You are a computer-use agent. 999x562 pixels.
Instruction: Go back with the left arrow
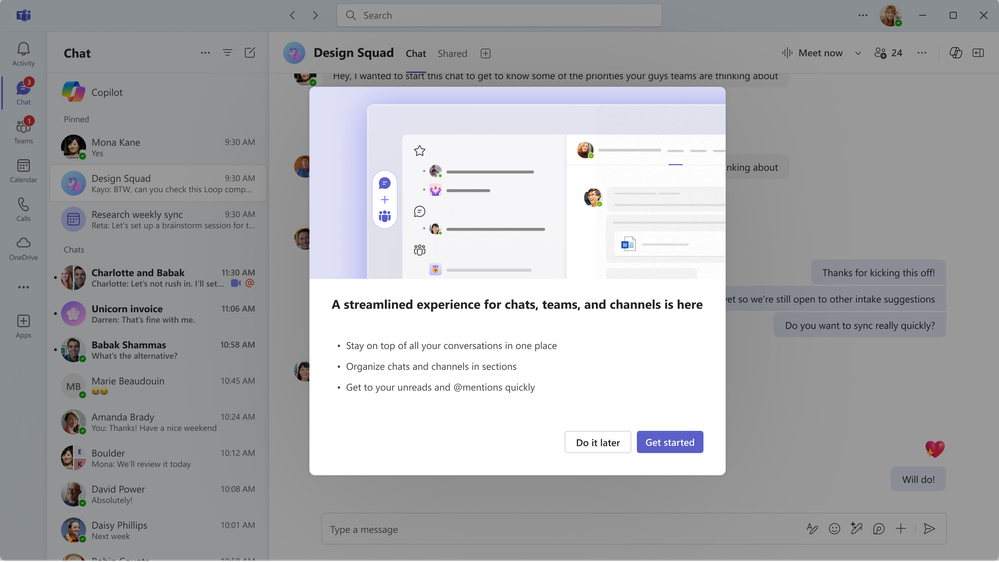point(292,15)
